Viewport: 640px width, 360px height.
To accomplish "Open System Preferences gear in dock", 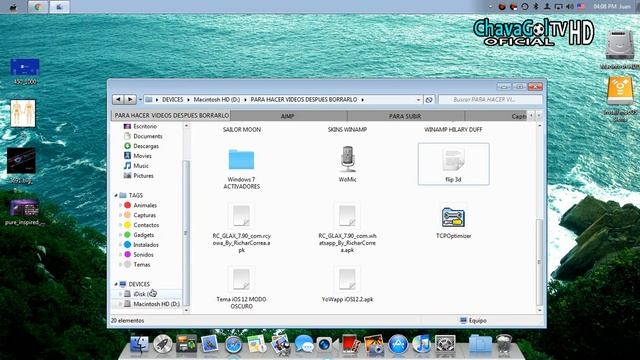I will [445, 344].
